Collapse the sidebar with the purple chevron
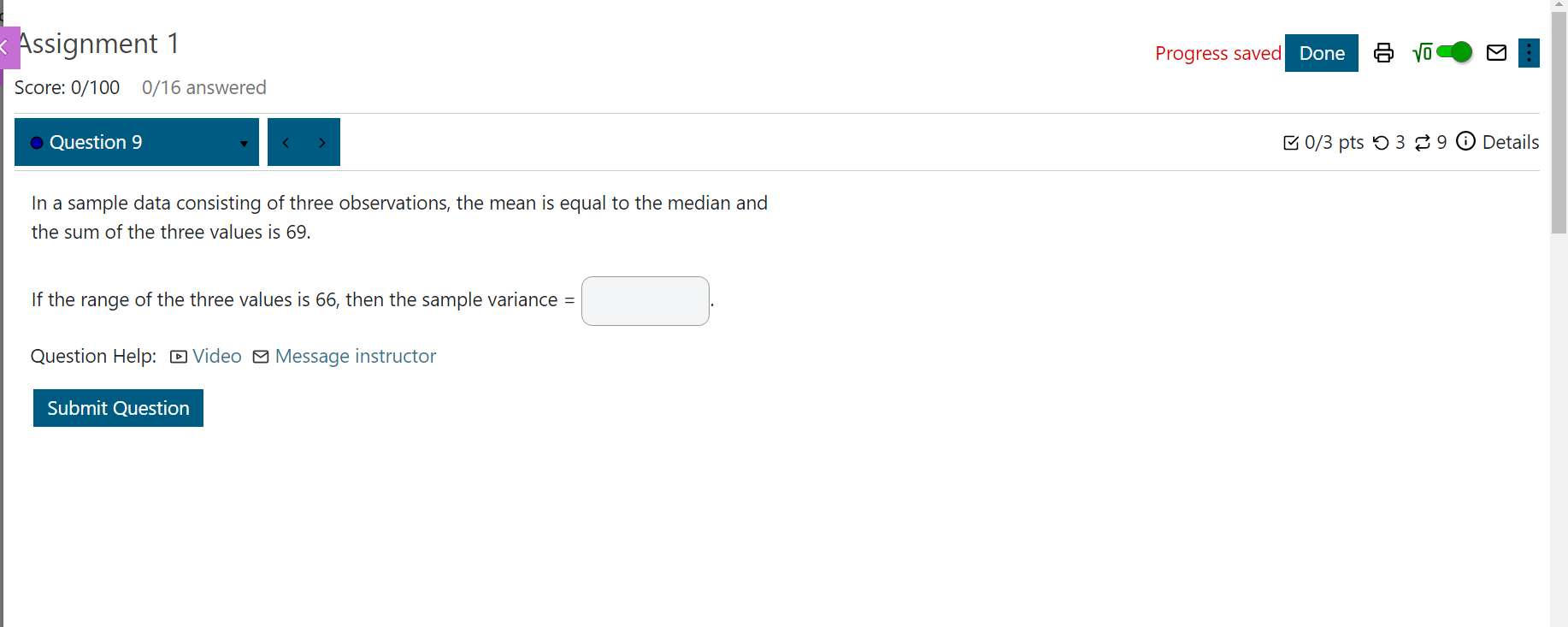The height and width of the screenshot is (627, 1568). point(5,48)
